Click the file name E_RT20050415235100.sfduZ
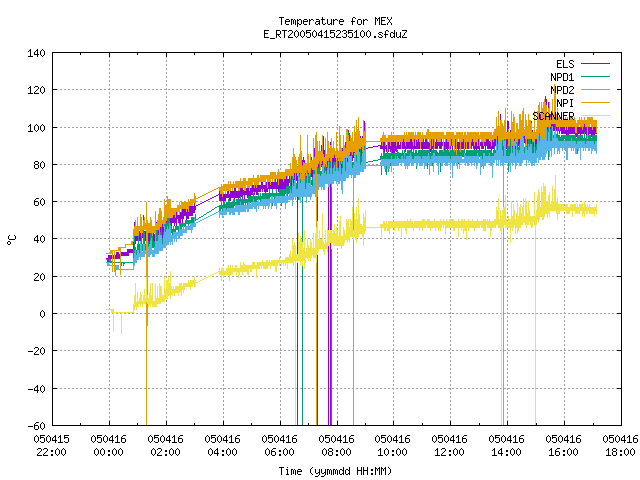This screenshot has width=640, height=480. click(335, 34)
